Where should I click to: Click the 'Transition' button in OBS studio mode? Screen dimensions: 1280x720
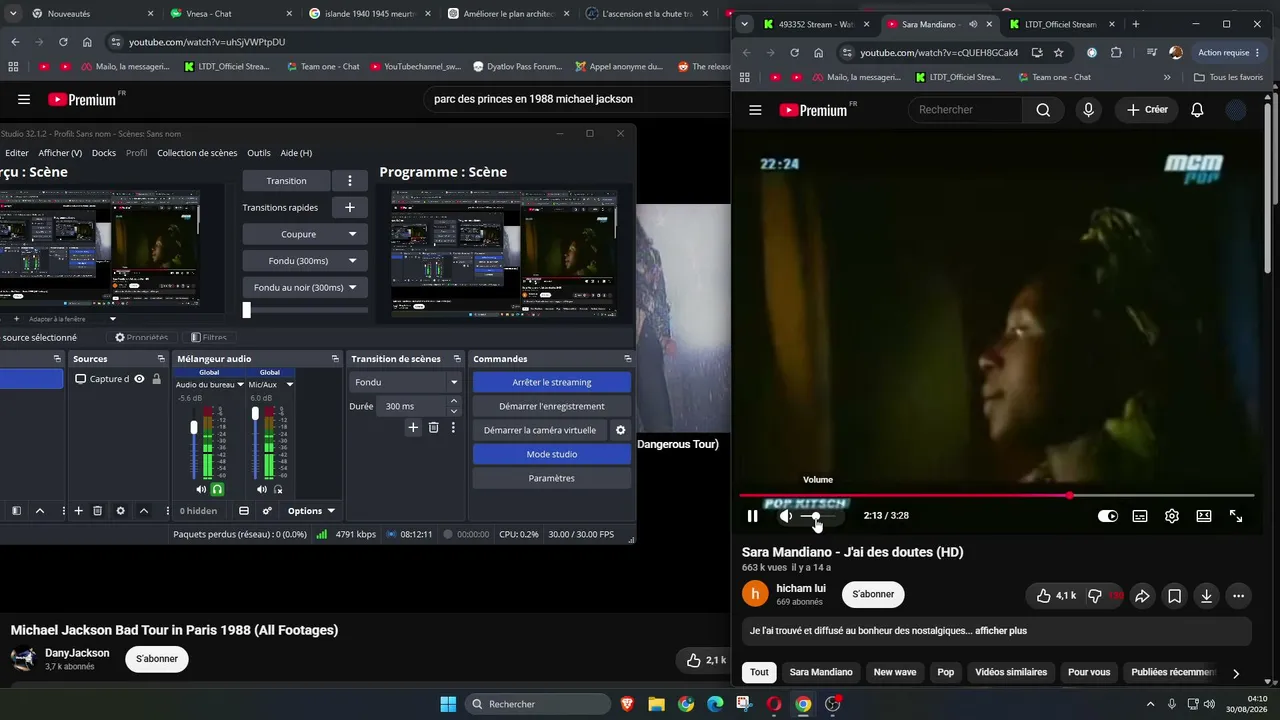[x=287, y=181]
